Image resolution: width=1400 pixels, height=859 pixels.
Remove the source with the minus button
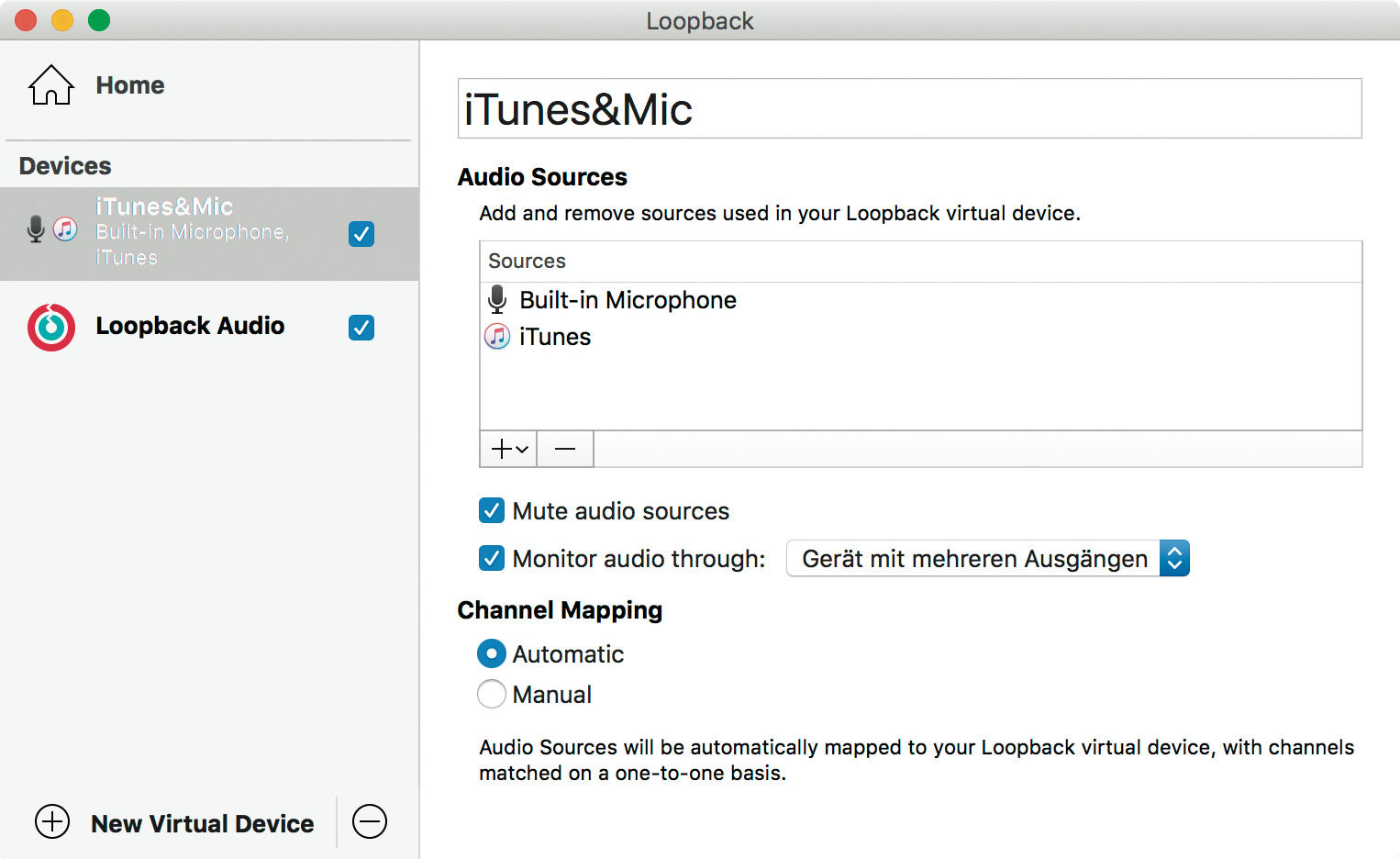(565, 449)
